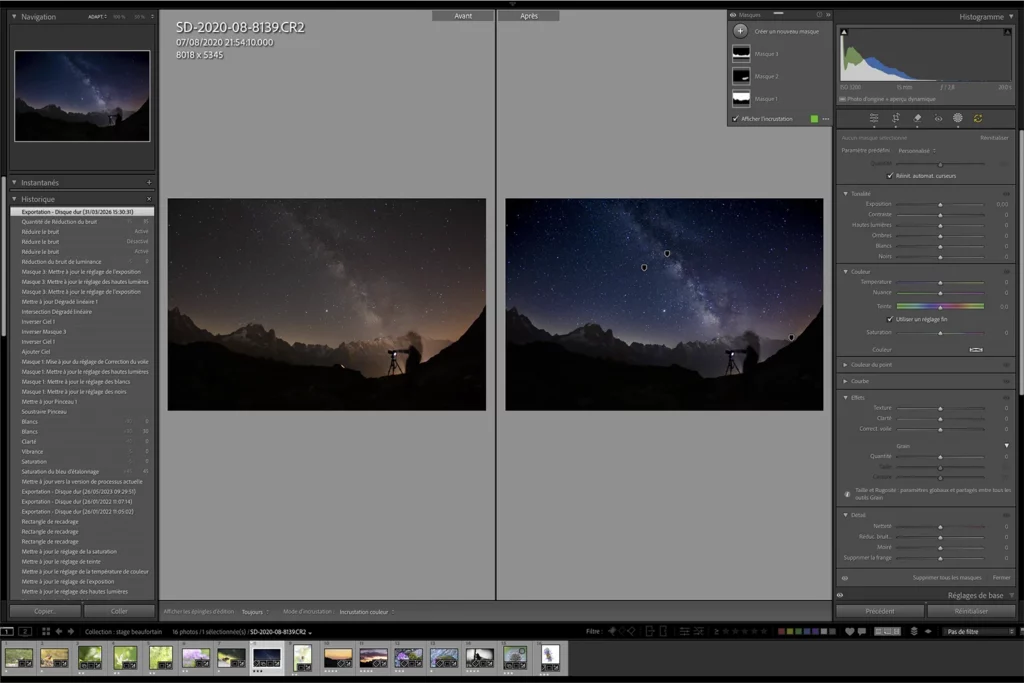Click the comment bubble filter icon
Viewport: 1024px width, 683px height.
(861, 631)
